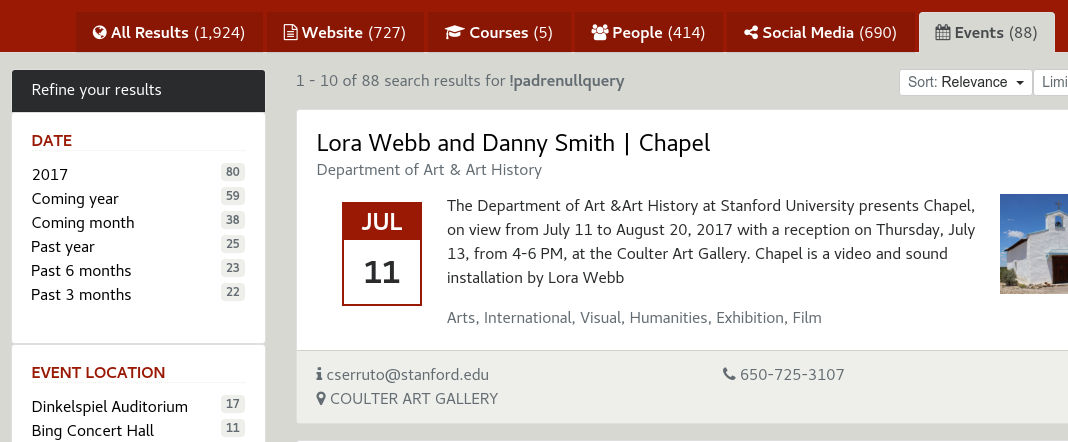Open the Limit dropdown at right edge
Screen dimensions: 1068x442
1051,82
